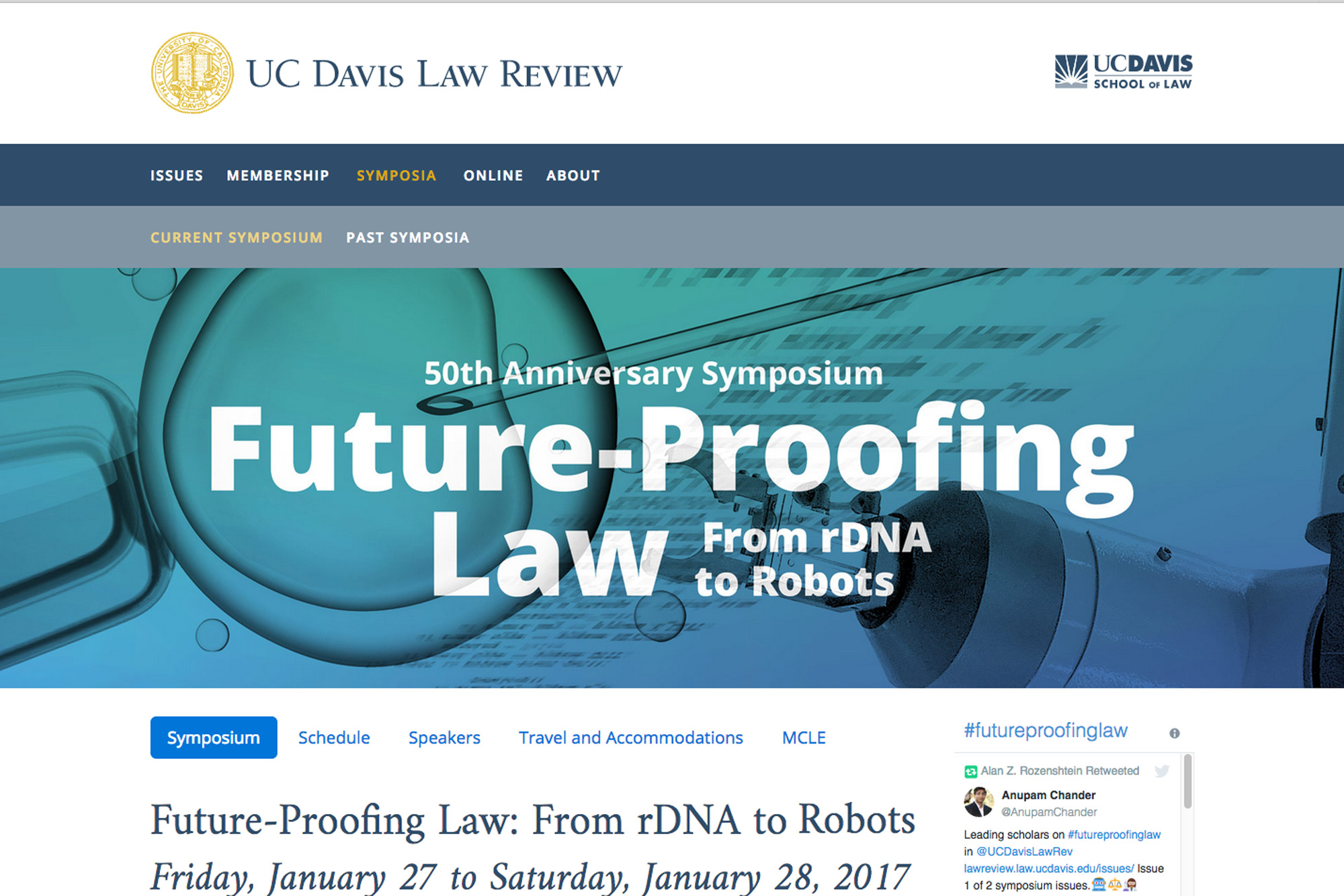The height and width of the screenshot is (896, 1344).
Task: View Past Symposia
Action: click(x=407, y=237)
